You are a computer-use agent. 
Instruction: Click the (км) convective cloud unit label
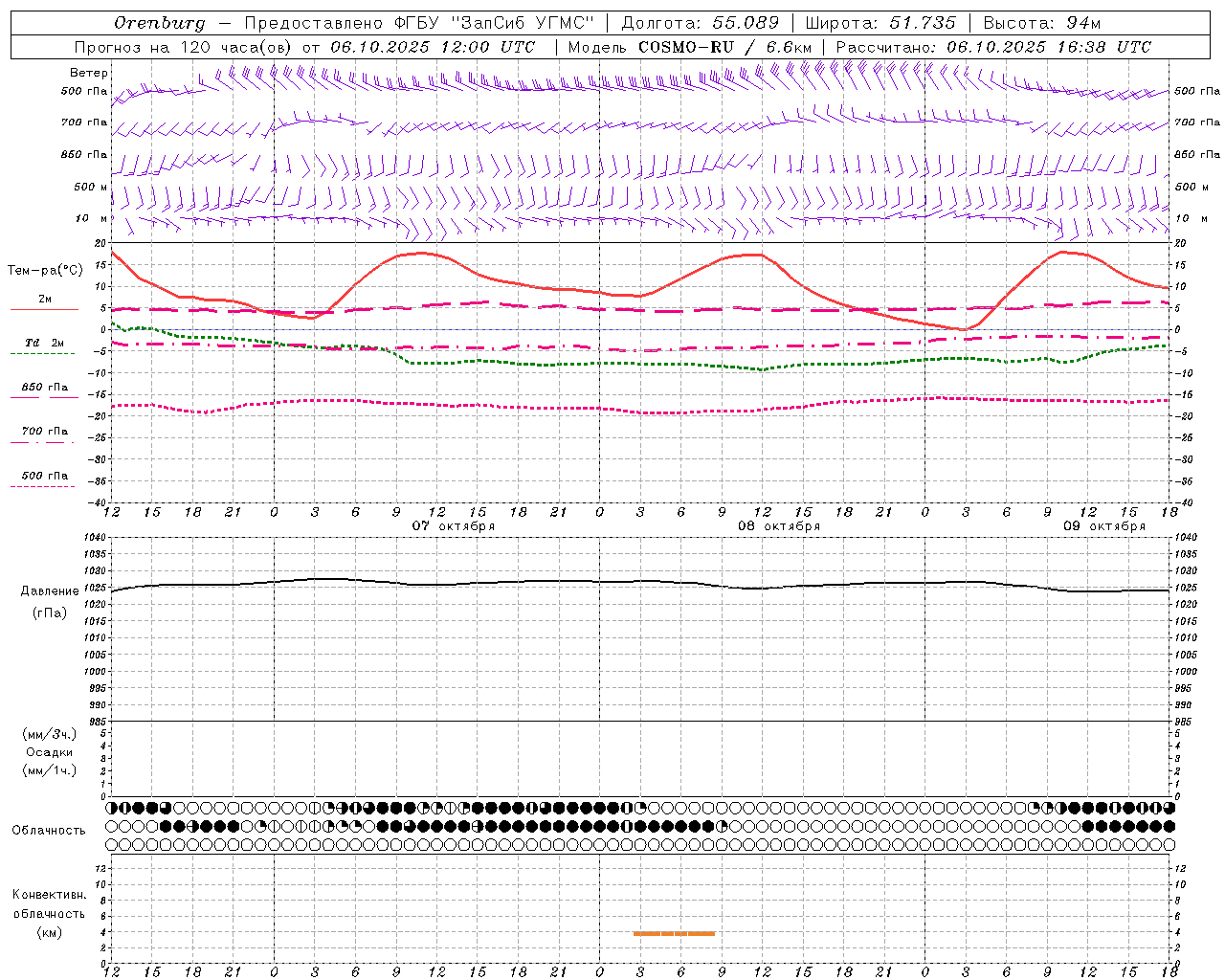49,932
